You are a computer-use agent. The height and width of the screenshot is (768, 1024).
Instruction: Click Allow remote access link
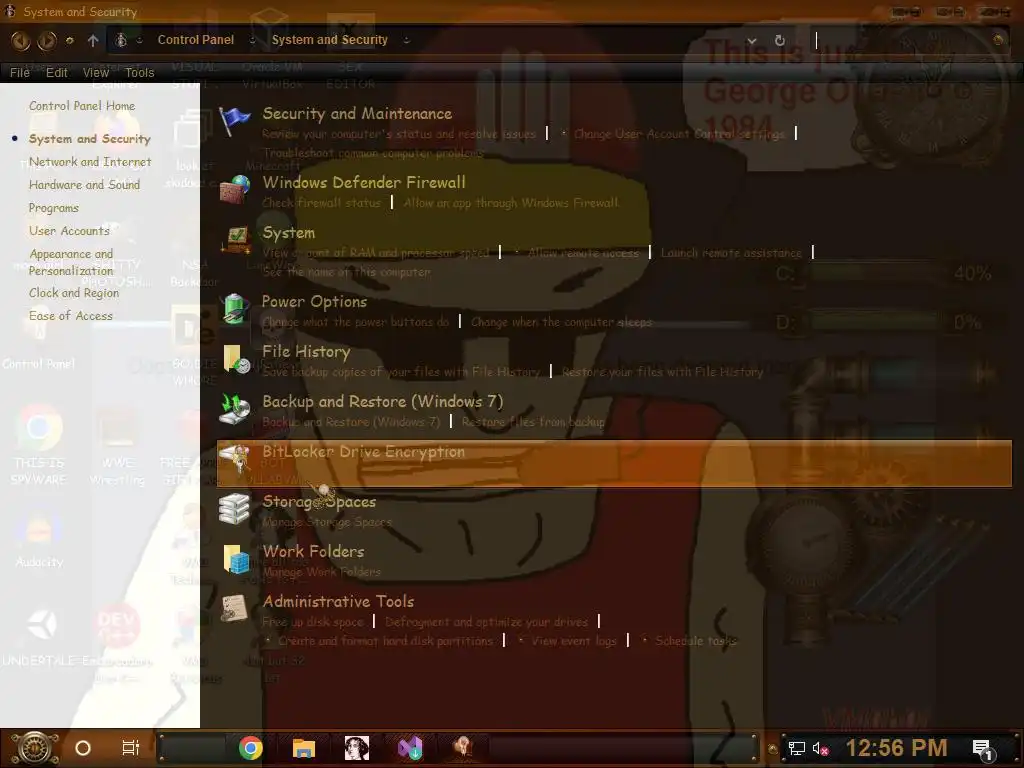[583, 253]
